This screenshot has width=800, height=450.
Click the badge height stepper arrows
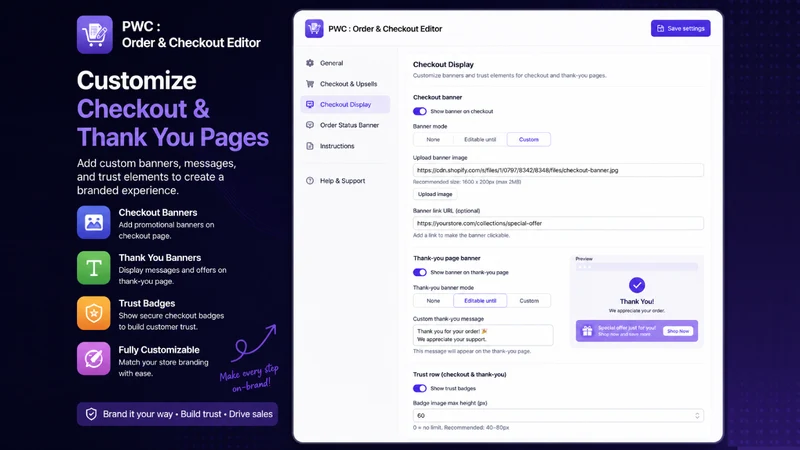697,416
